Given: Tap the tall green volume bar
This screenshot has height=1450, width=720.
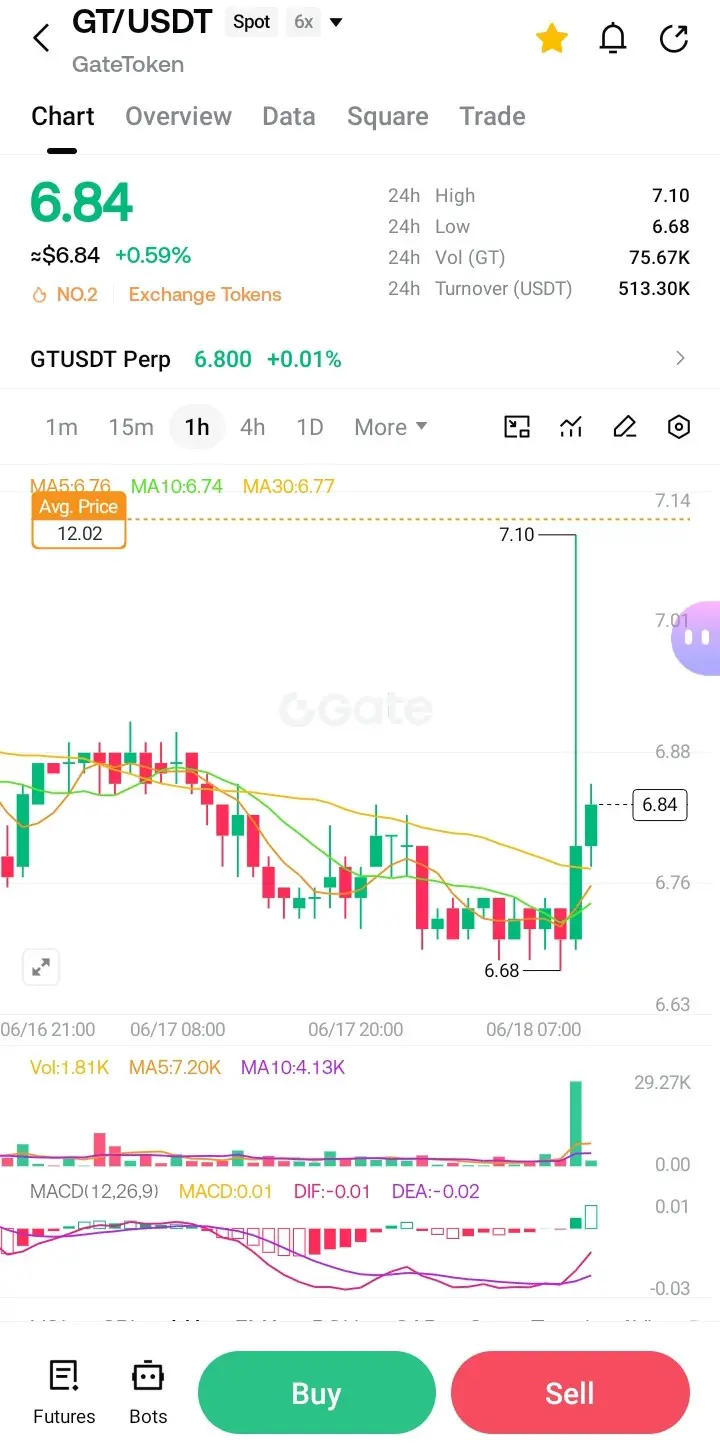Looking at the screenshot, I should pos(576,1124).
